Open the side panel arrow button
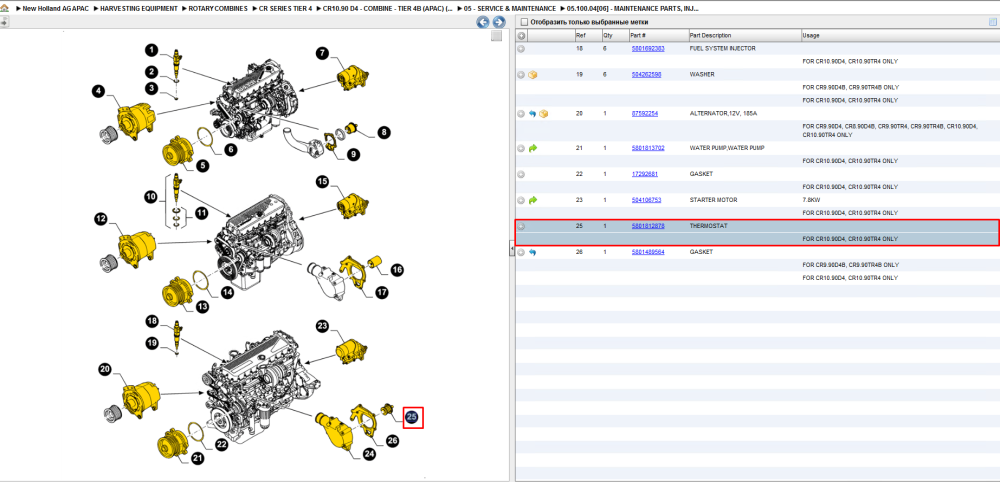This screenshot has width=1000, height=482. (4, 22)
